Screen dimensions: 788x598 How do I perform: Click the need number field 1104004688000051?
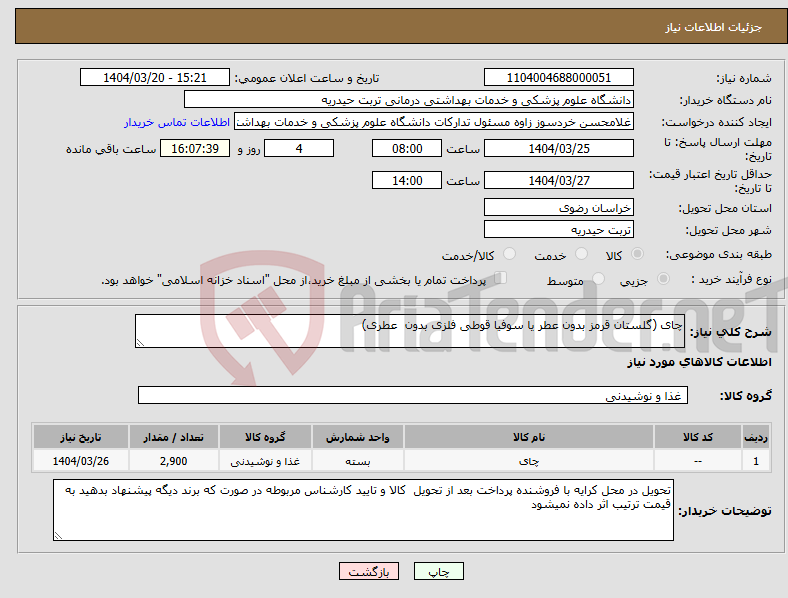pyautogui.click(x=558, y=78)
